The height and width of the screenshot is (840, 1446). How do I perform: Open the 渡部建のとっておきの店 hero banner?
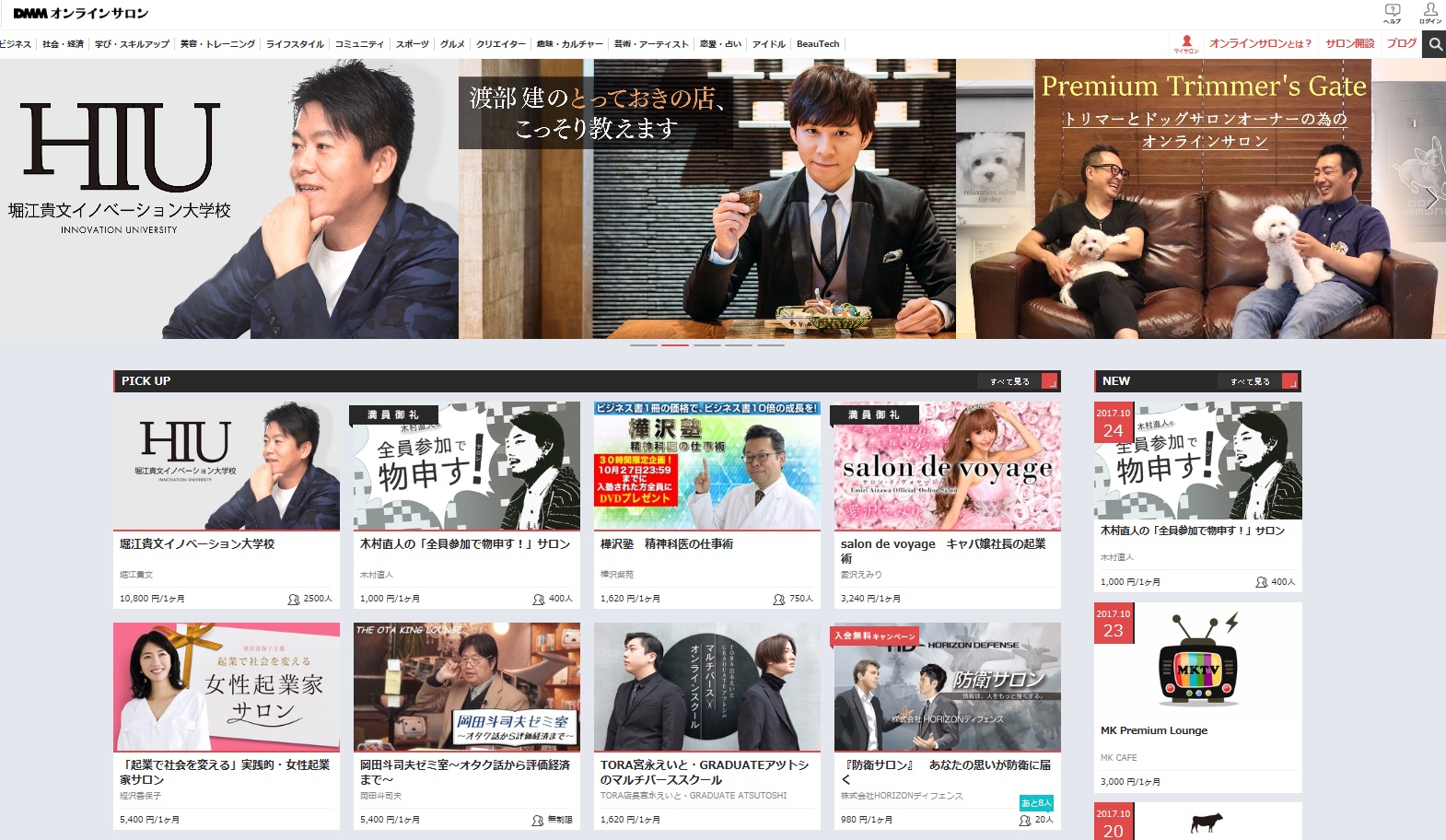(707, 199)
